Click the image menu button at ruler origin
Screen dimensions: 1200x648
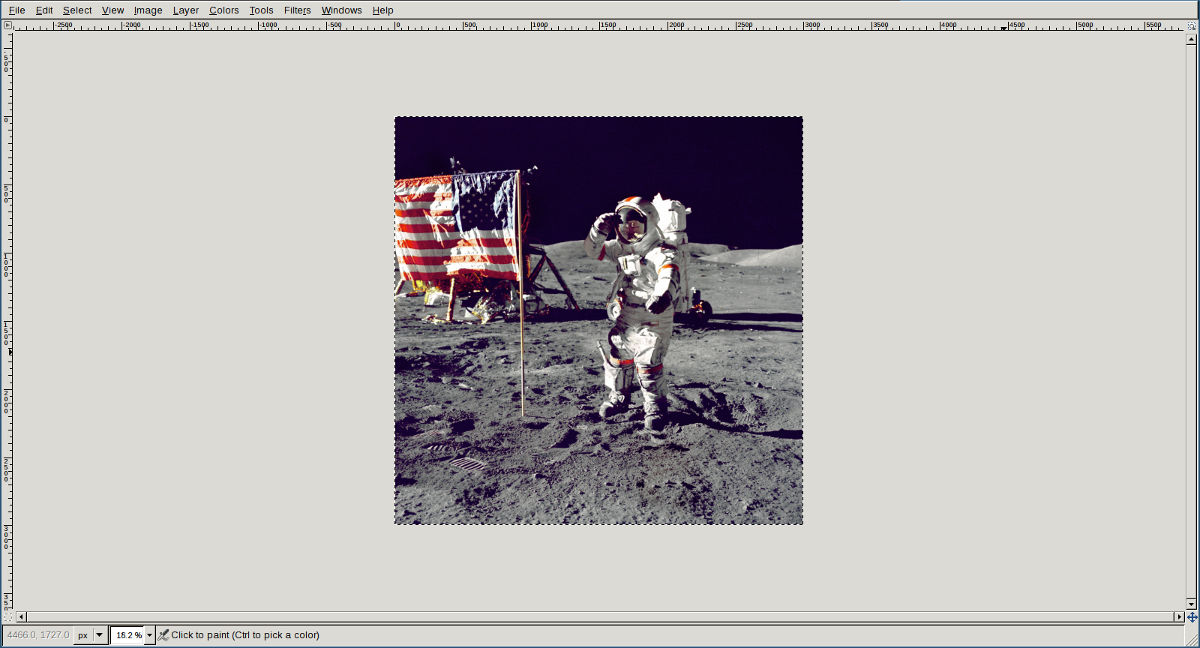[8, 25]
